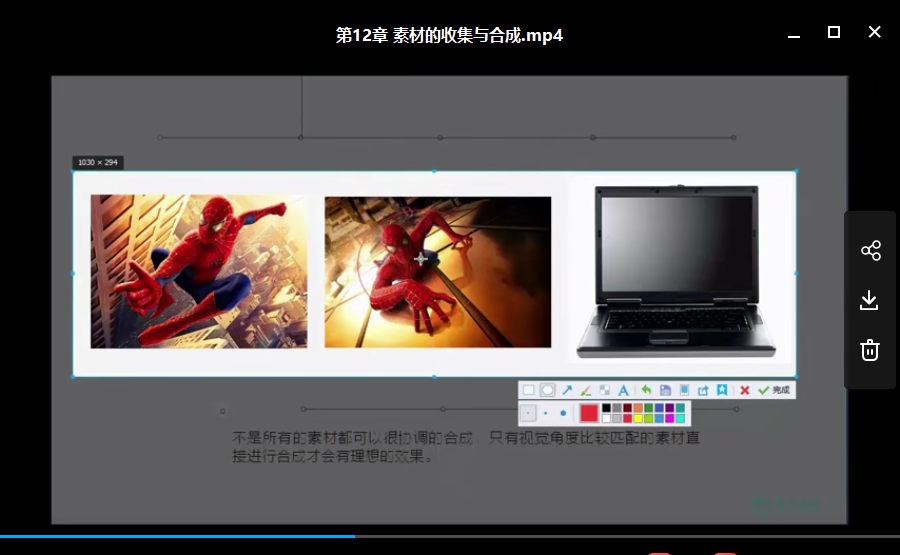
Task: Click the screenshot share export icon
Action: click(703, 390)
